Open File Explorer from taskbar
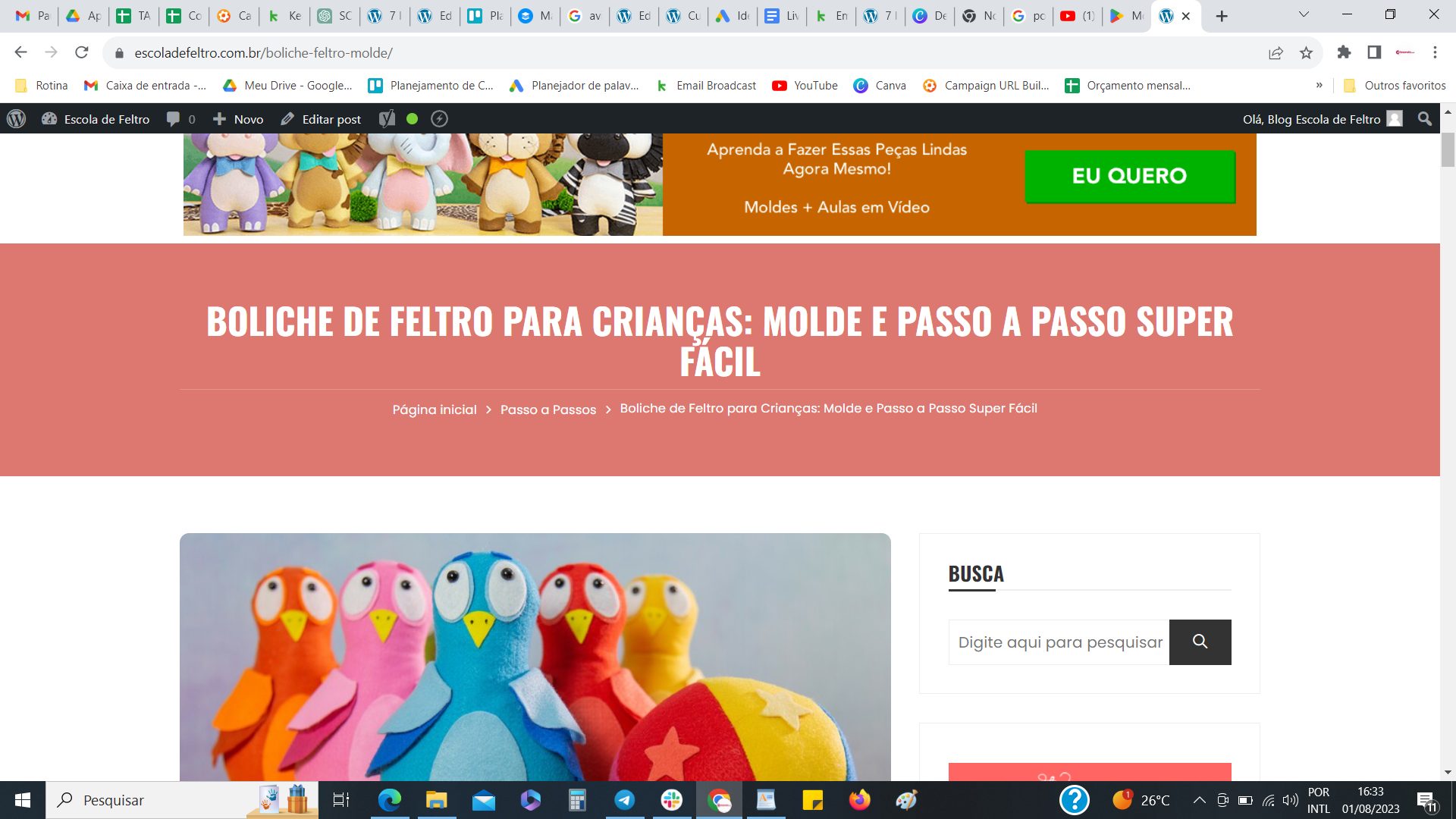The width and height of the screenshot is (1456, 819). tap(437, 800)
